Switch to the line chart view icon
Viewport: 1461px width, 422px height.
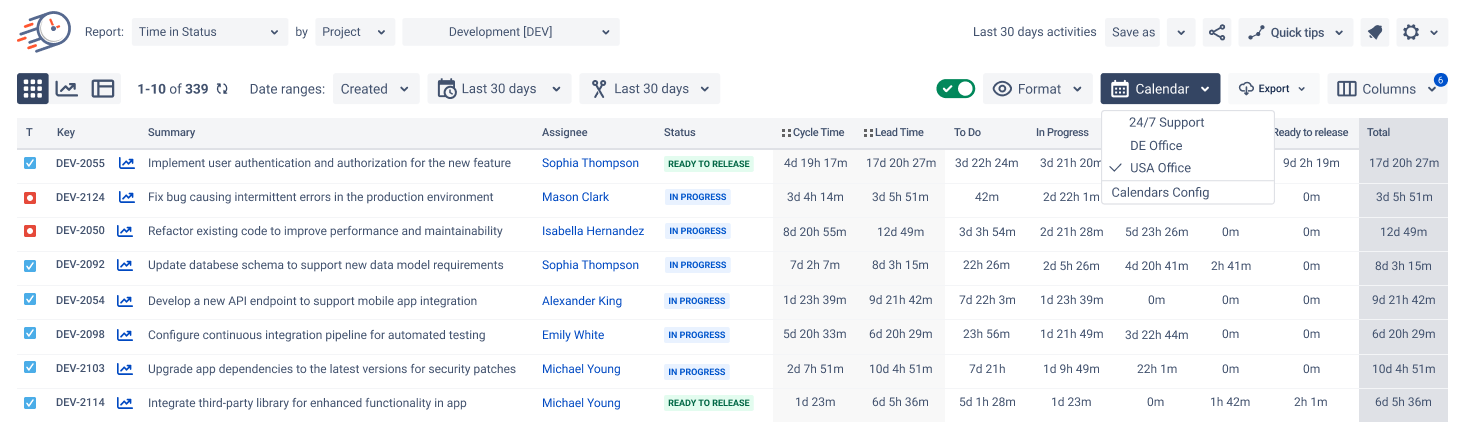pos(66,89)
